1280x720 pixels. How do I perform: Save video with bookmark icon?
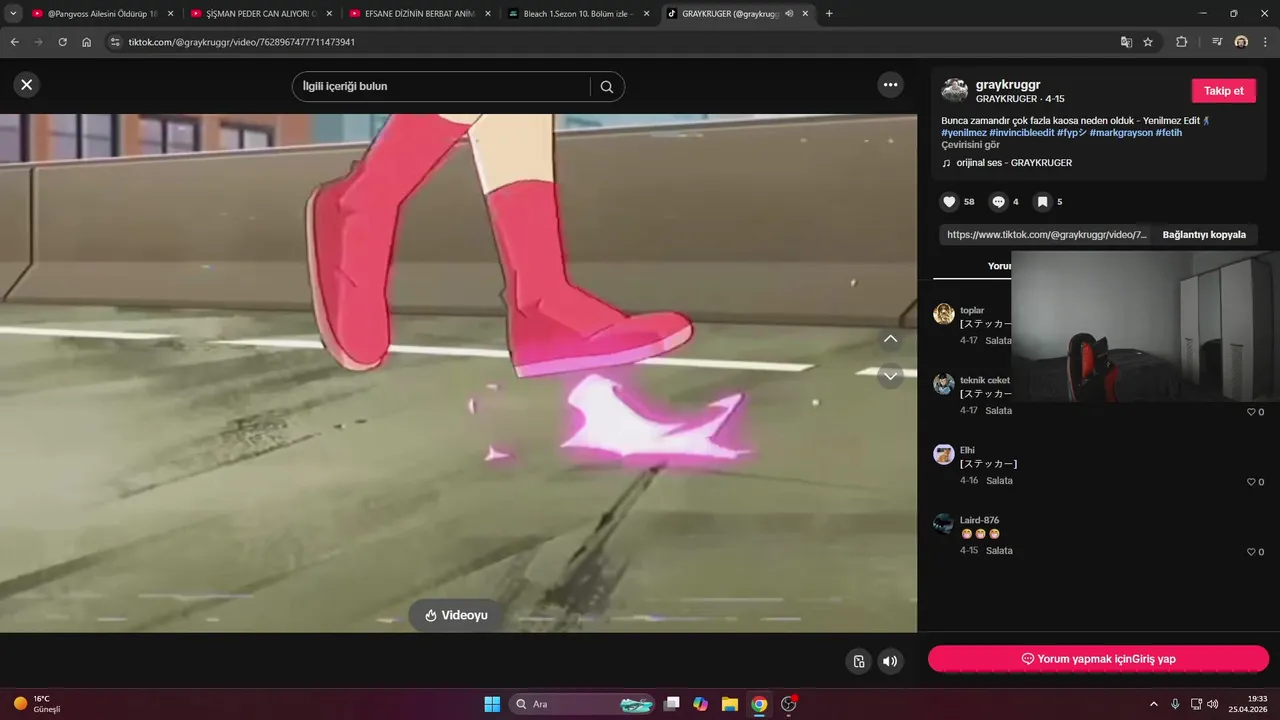point(1042,202)
